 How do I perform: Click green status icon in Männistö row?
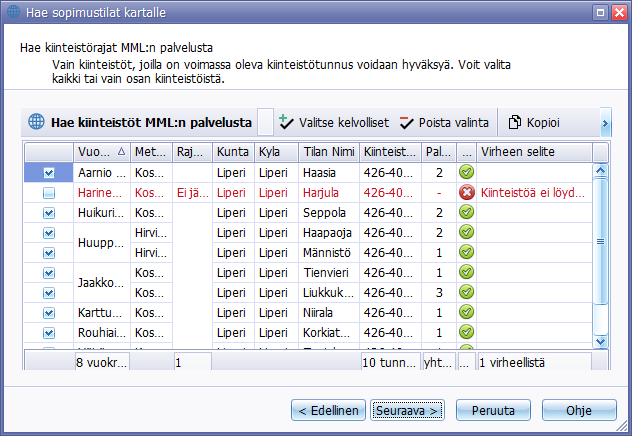click(x=466, y=252)
